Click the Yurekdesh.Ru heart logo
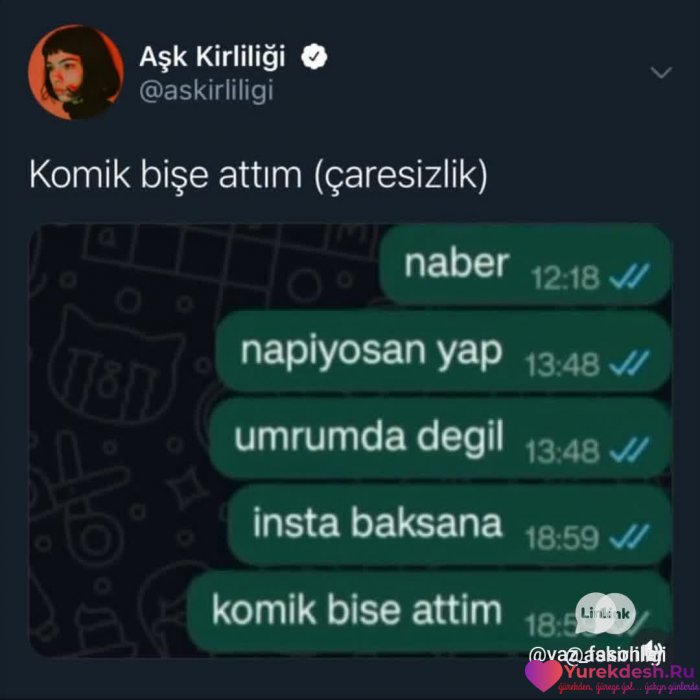The image size is (700, 700). point(543,675)
